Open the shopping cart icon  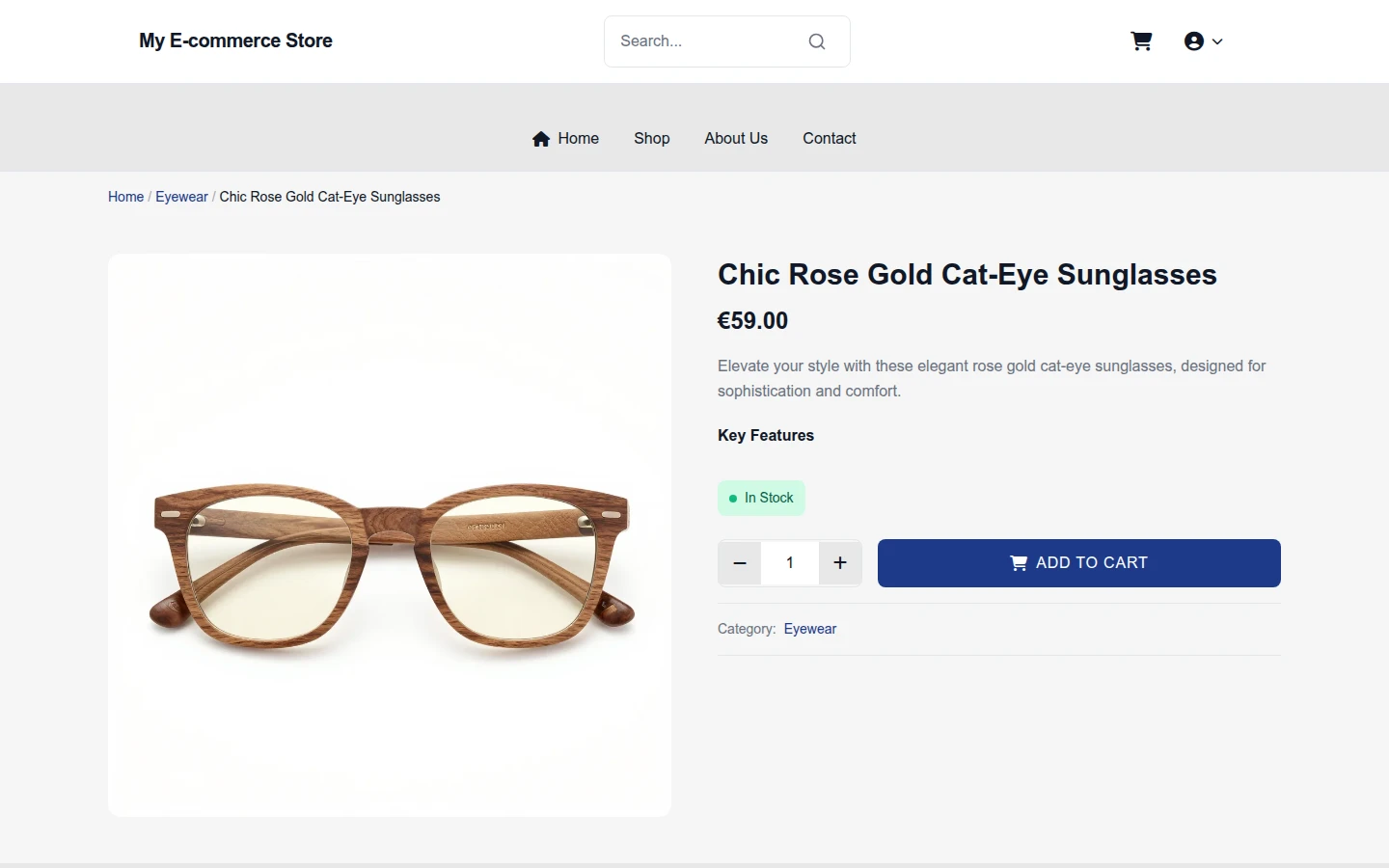[x=1141, y=41]
